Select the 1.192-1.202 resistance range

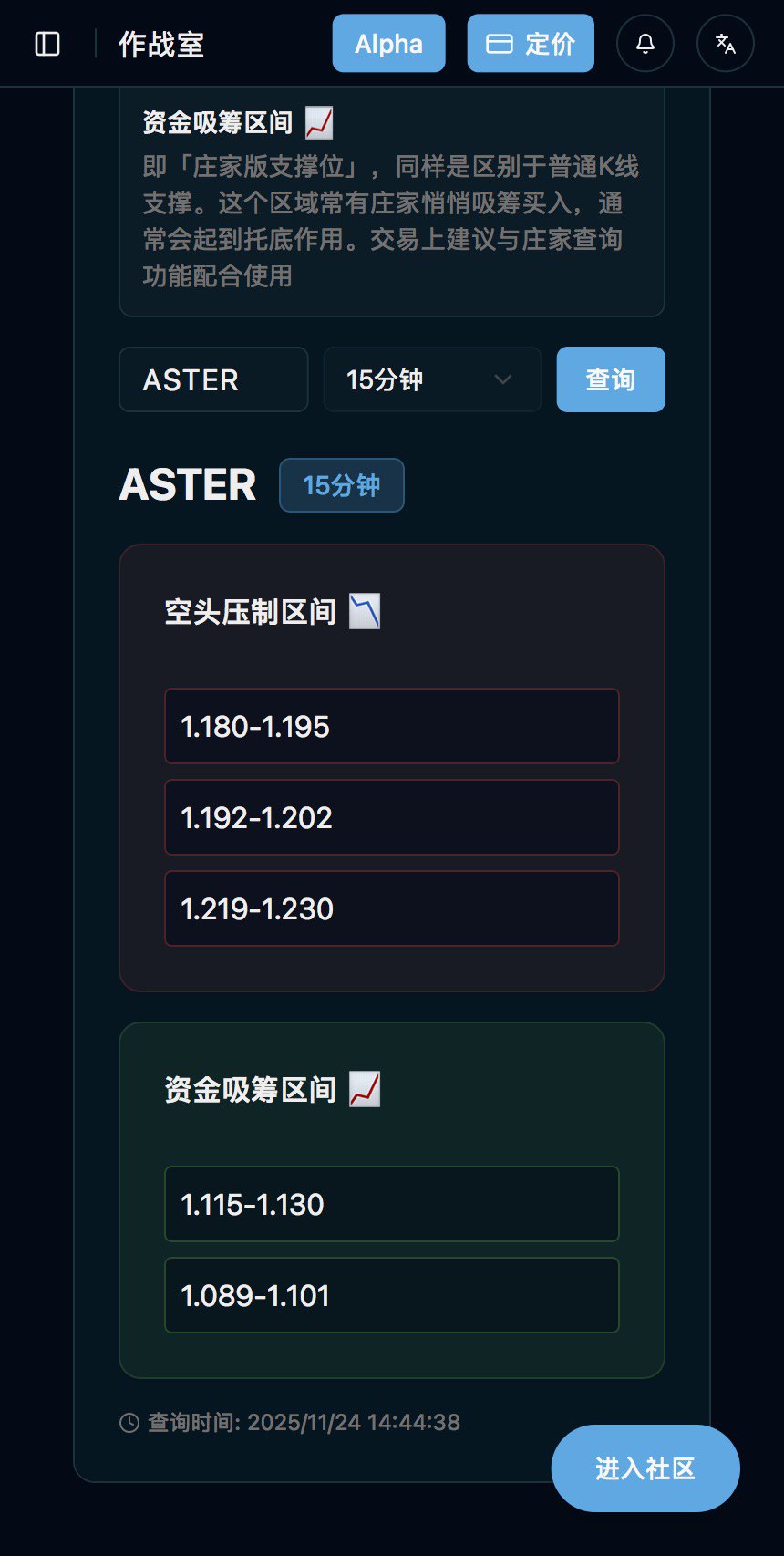click(392, 817)
